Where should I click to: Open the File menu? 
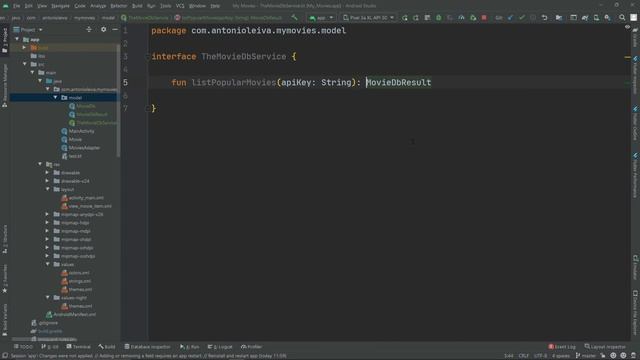point(16,6)
